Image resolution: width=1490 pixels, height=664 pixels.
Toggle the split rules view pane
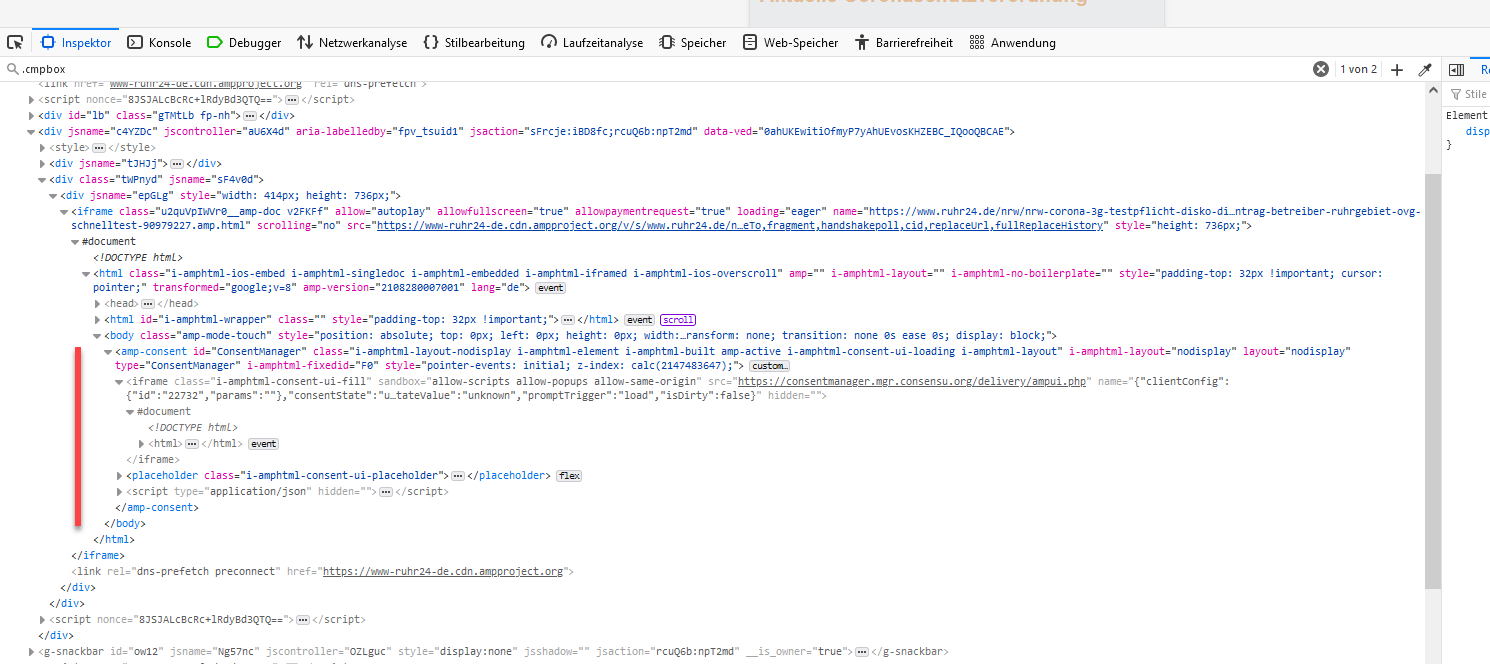[1457, 69]
